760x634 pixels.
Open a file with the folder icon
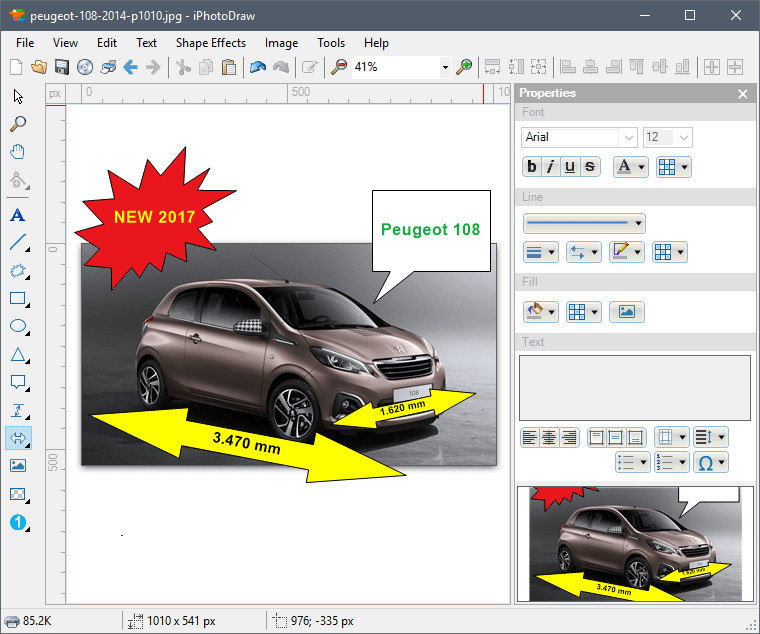click(x=39, y=67)
